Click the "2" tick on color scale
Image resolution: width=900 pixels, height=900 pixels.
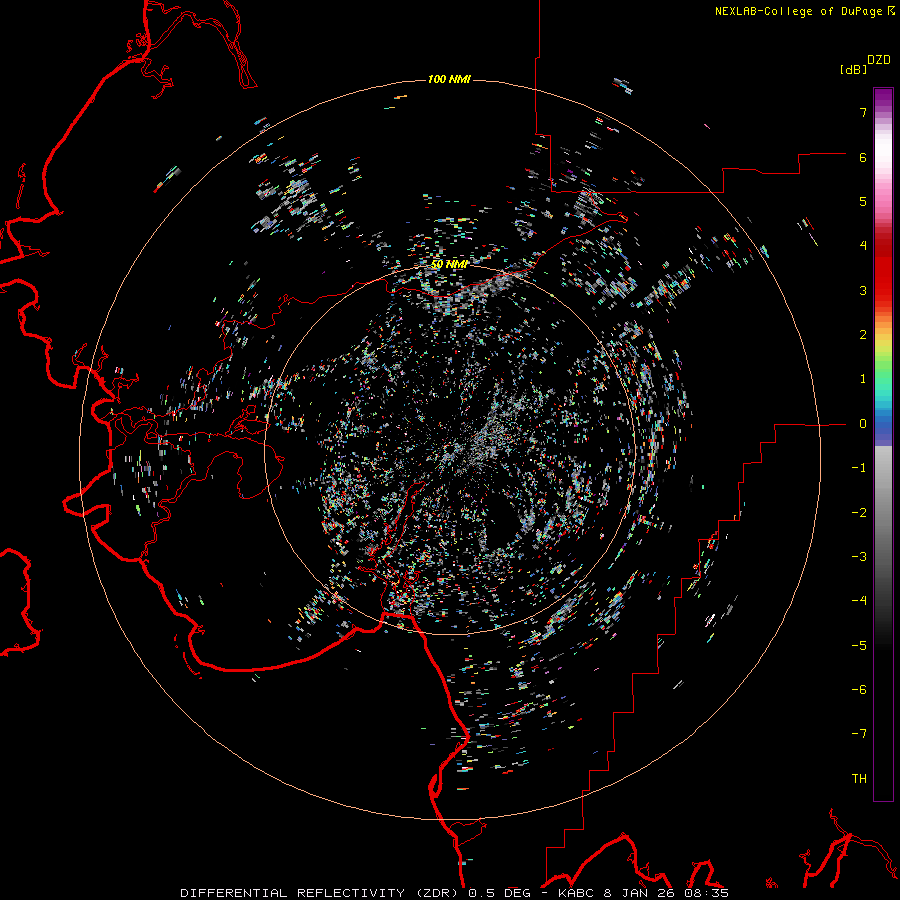(x=863, y=335)
